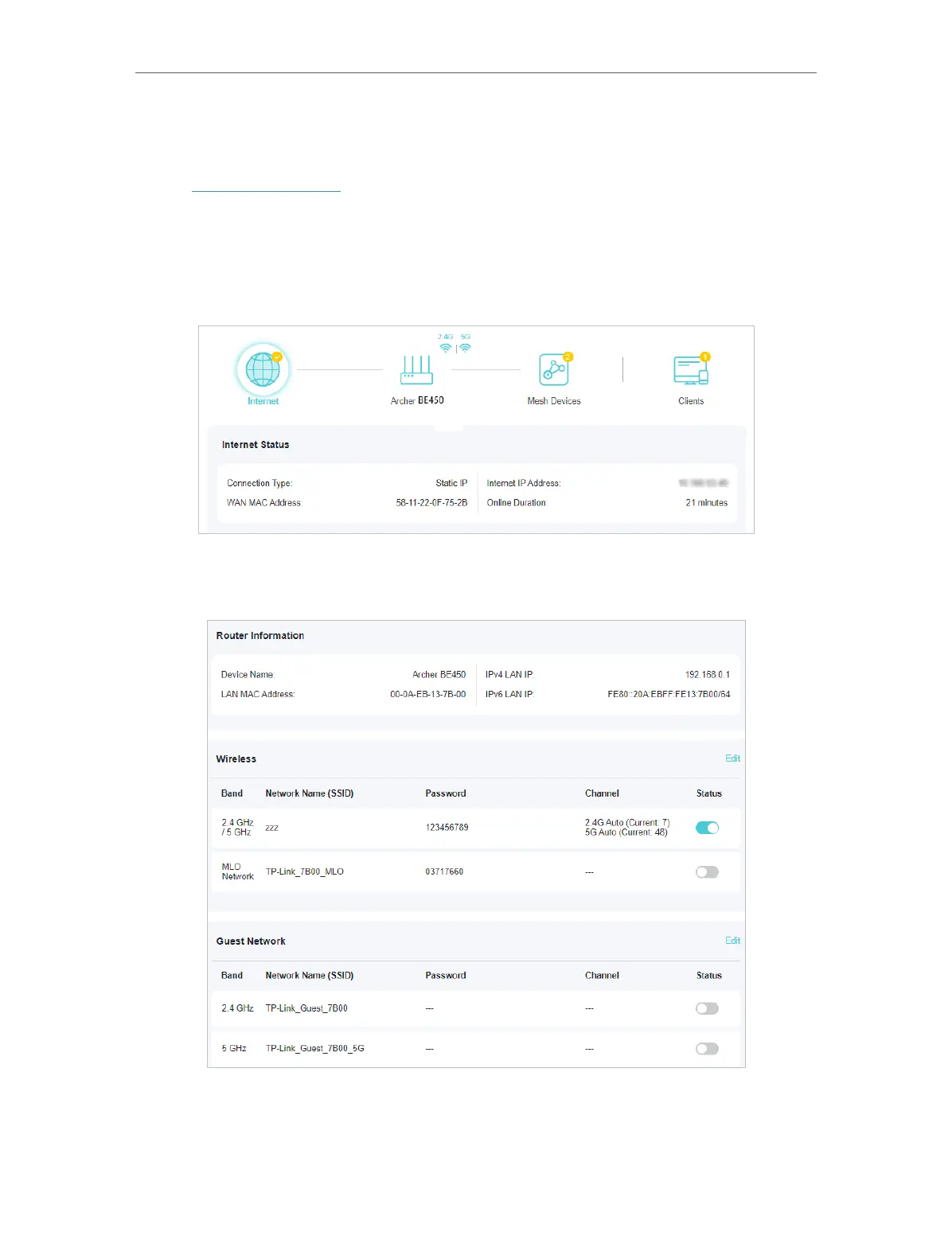Click the TP-Link_Guest_7B00 network name
Viewport: 952px width, 1259px height.
coord(306,1008)
